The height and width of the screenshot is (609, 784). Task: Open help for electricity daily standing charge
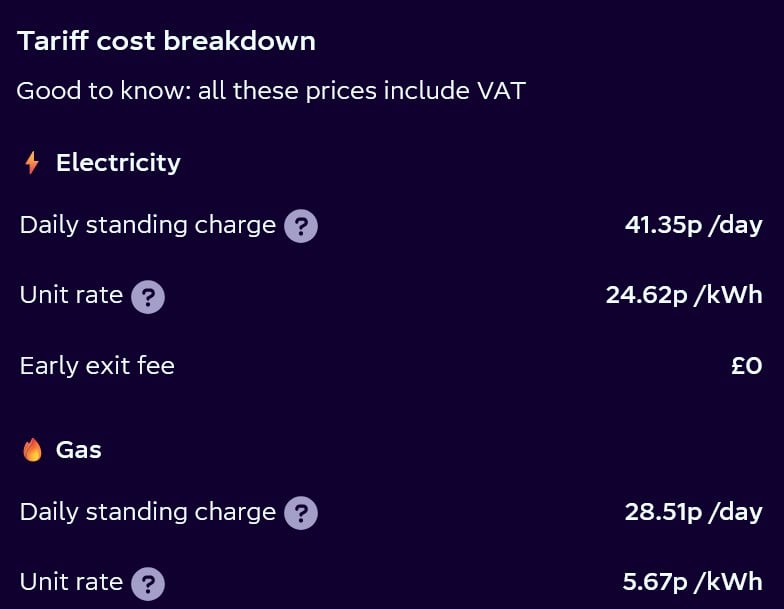point(300,226)
